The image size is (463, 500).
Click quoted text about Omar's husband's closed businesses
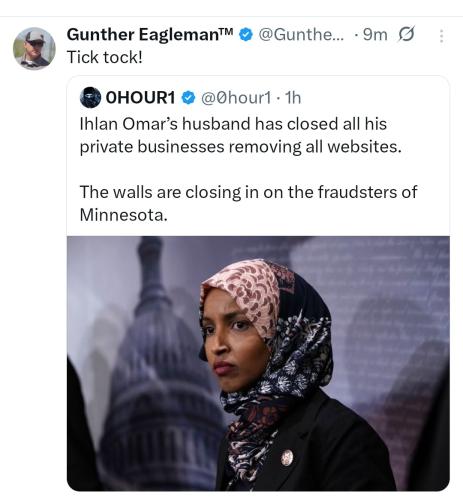coord(240,135)
